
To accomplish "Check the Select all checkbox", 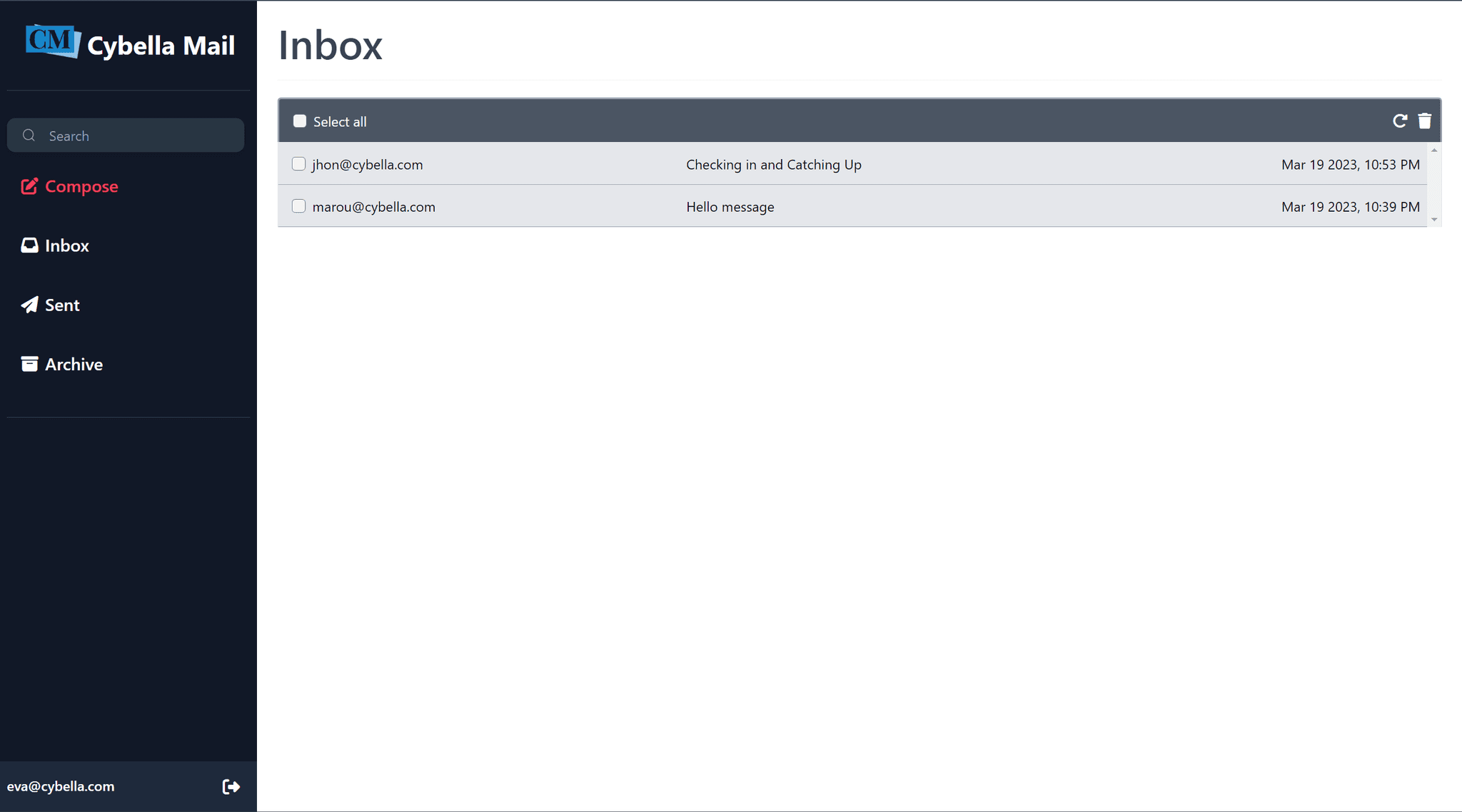I will (x=300, y=121).
